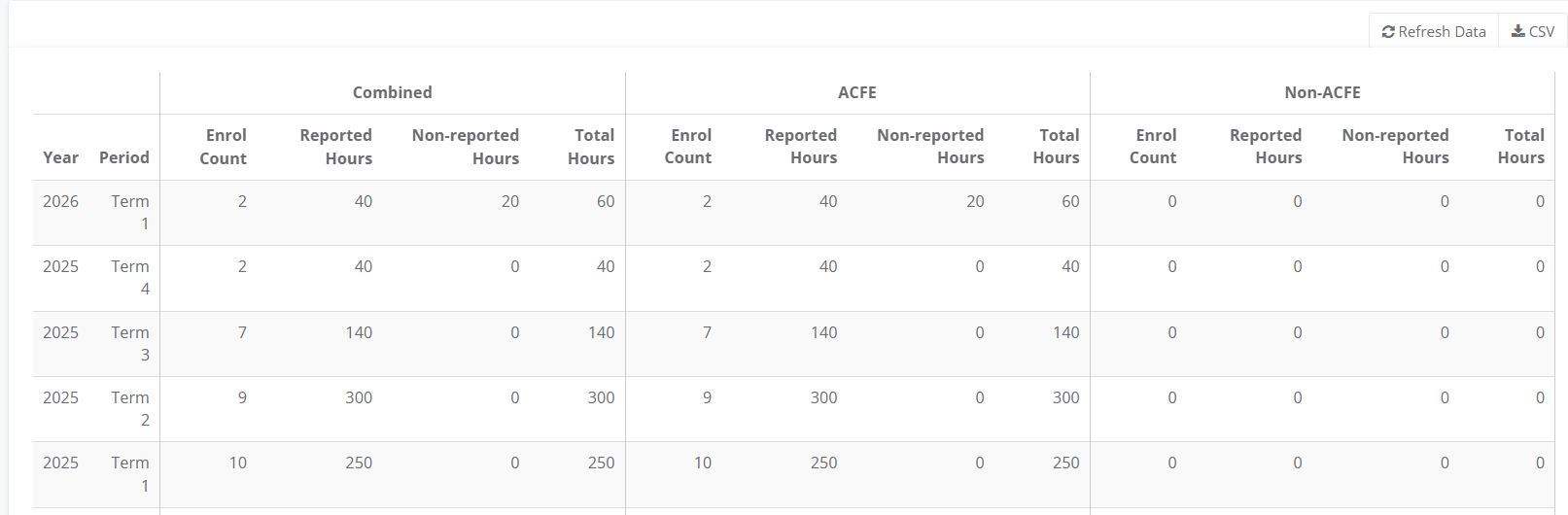Click the refresh icon beside Refresh Data
The image size is (1568, 515).
(x=1388, y=32)
